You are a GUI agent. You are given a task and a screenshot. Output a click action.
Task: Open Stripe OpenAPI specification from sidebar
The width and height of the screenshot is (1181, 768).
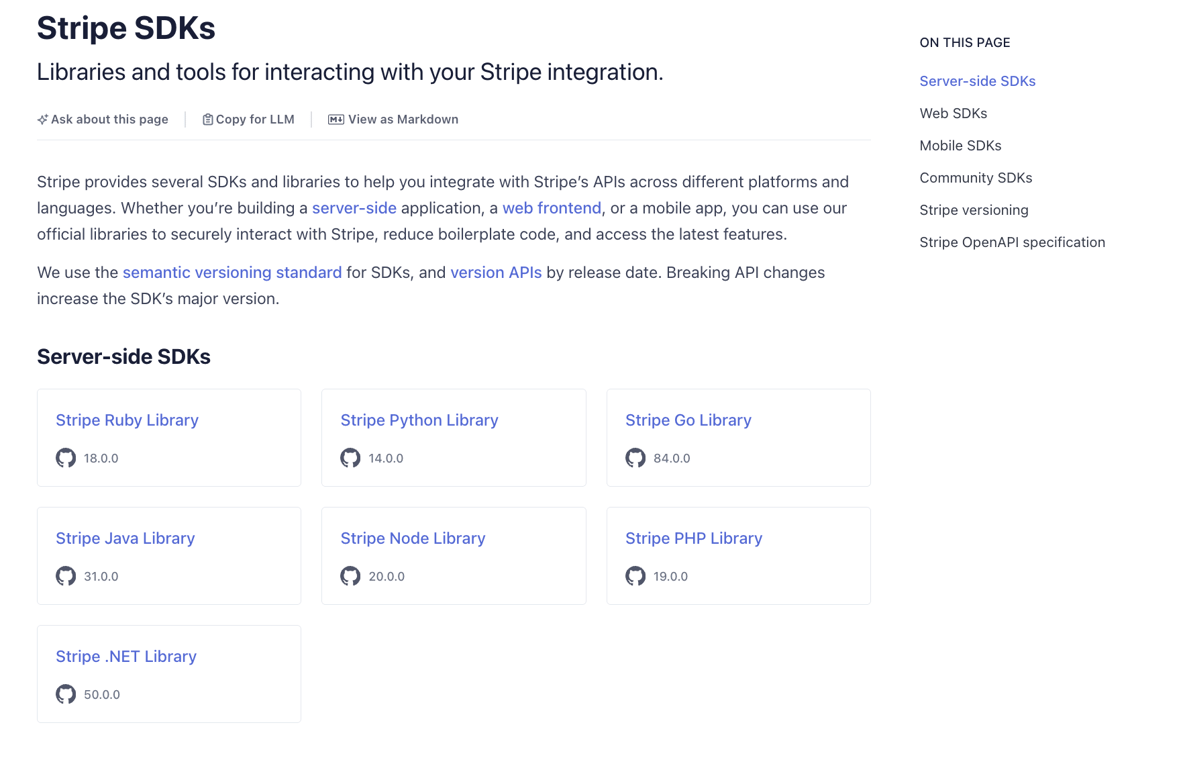coord(1012,242)
